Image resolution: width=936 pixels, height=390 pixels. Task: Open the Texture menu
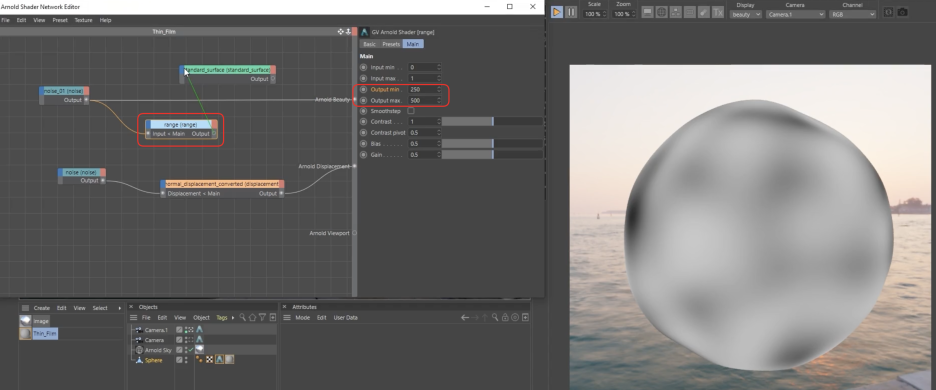pos(84,20)
